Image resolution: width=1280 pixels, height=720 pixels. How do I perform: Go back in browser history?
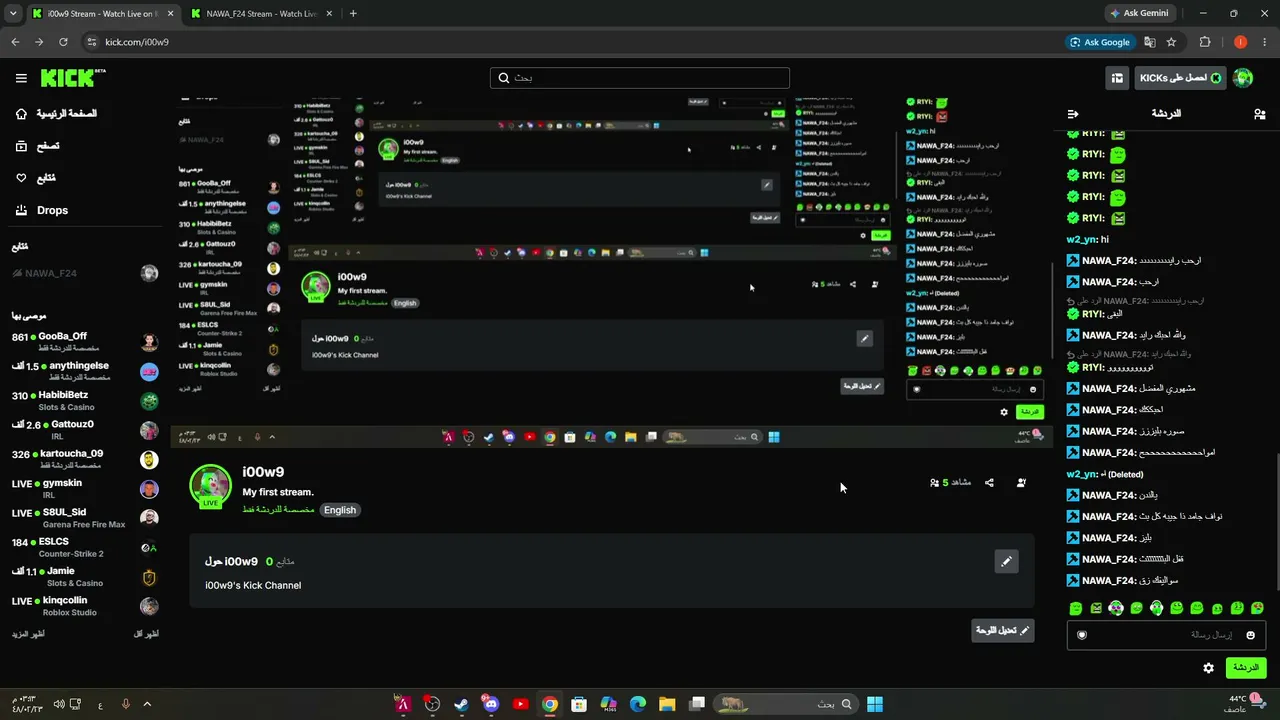[15, 42]
